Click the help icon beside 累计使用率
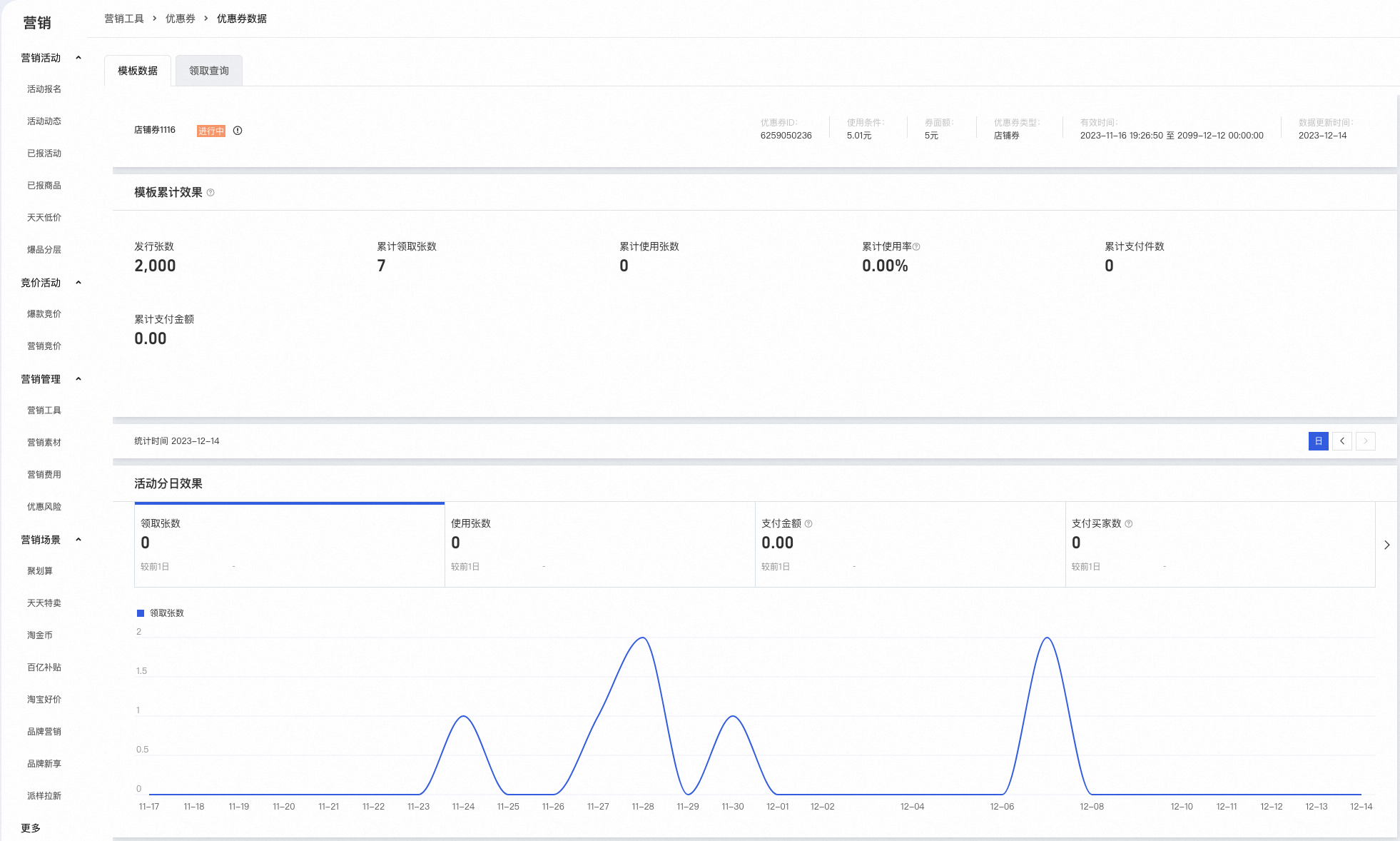Image resolution: width=1400 pixels, height=841 pixels. (x=916, y=247)
